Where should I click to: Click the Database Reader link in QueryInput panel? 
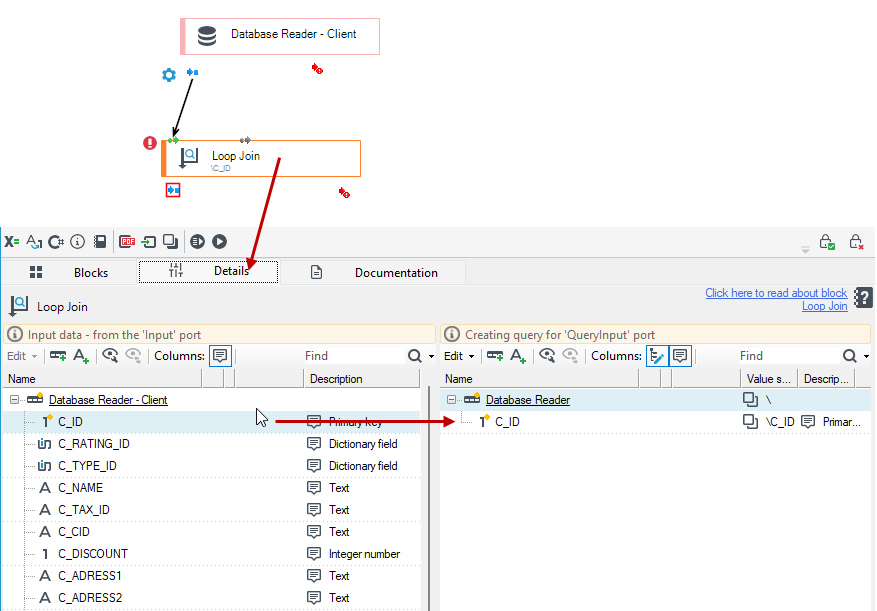click(x=527, y=400)
